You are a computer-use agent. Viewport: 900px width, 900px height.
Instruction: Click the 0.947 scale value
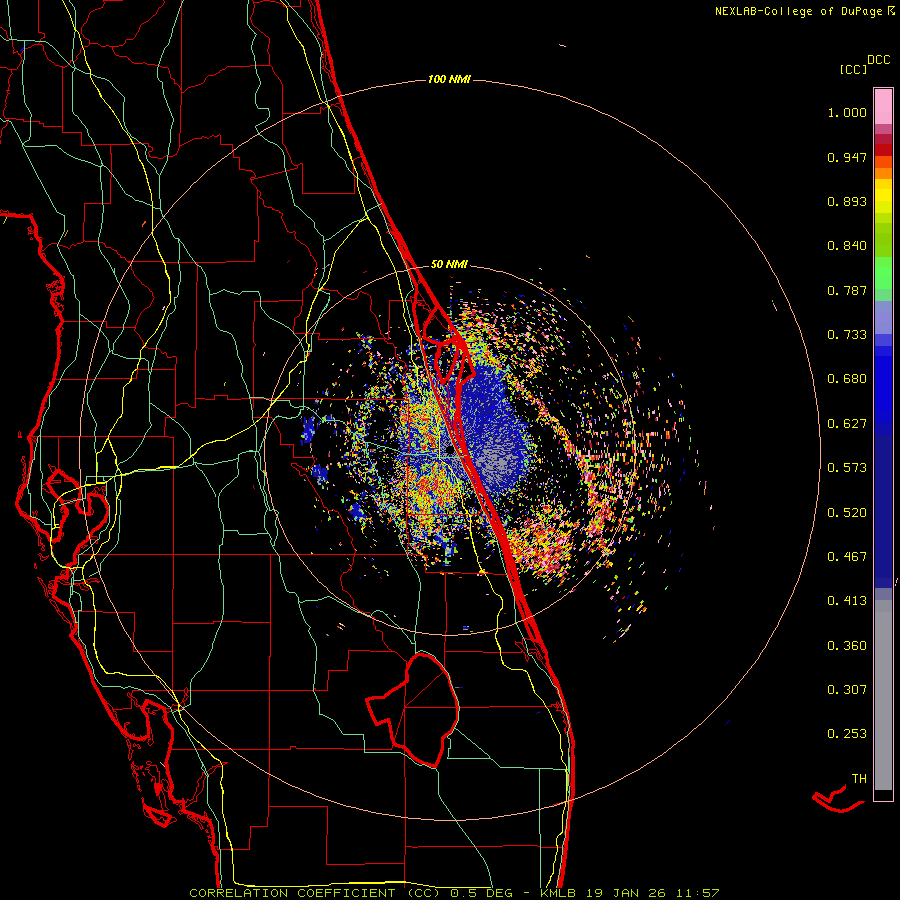click(847, 157)
